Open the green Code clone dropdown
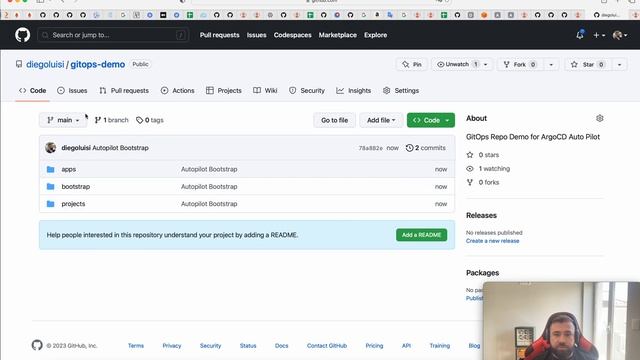Viewport: 640px width, 360px height. [x=431, y=120]
